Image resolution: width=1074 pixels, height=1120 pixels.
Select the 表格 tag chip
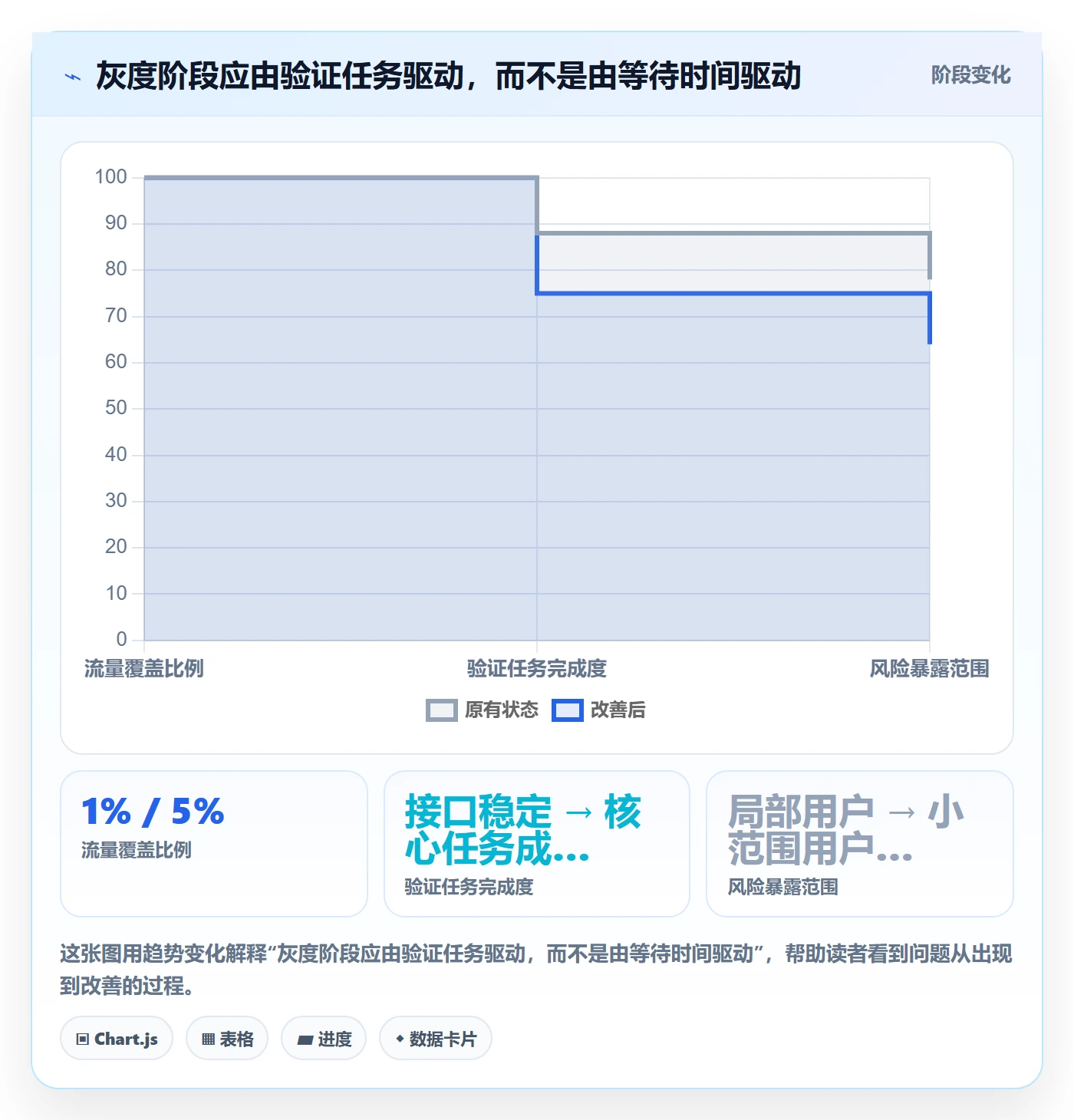coord(227,1039)
